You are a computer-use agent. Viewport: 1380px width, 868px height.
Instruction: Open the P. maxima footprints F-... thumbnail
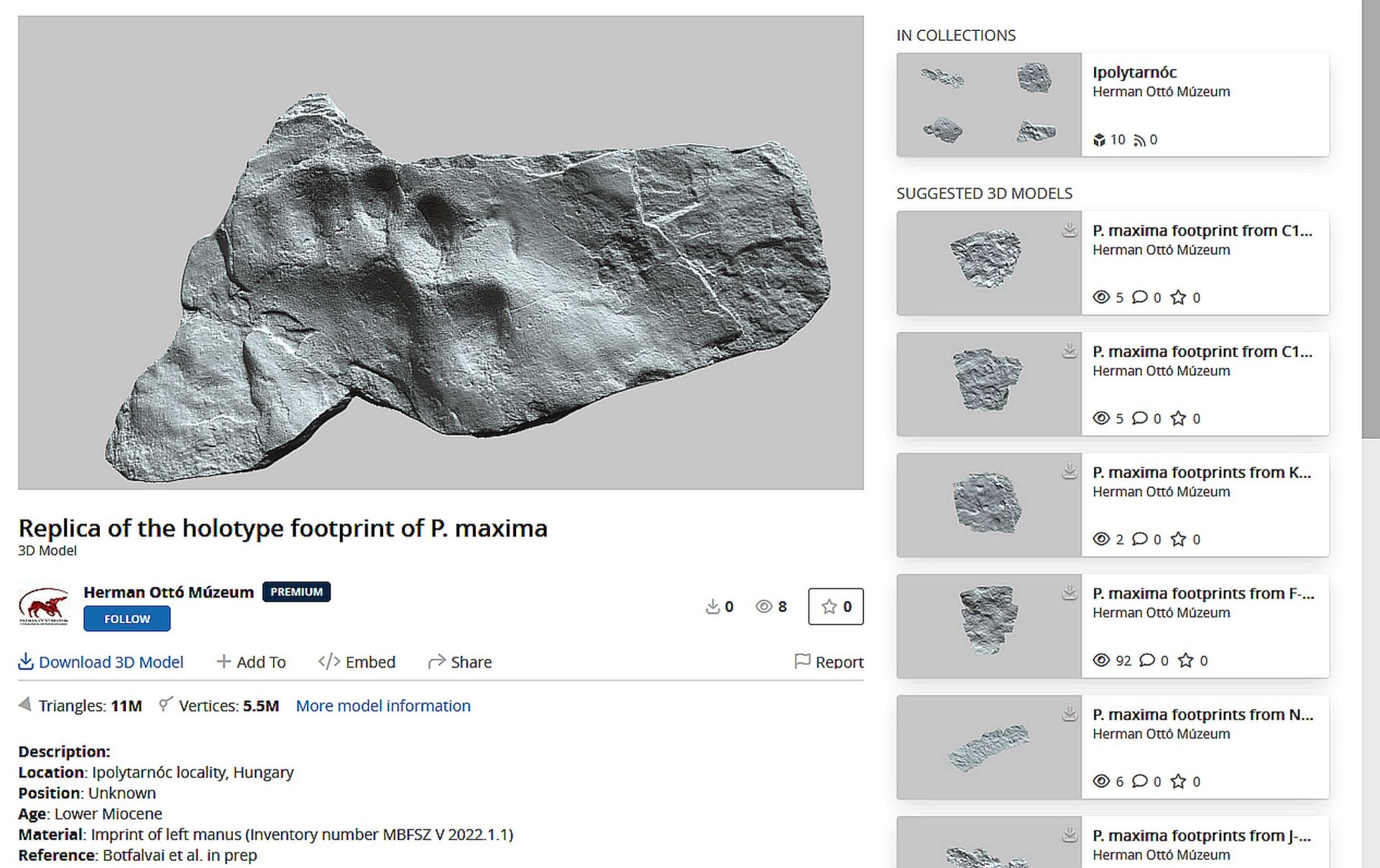(989, 626)
